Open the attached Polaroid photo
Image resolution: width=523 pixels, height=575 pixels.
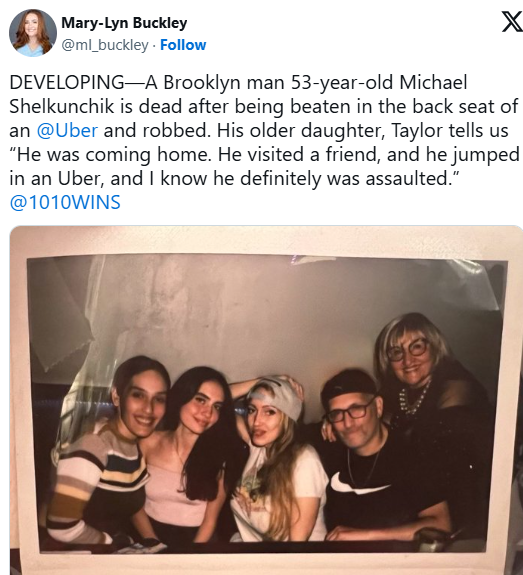[x=266, y=400]
